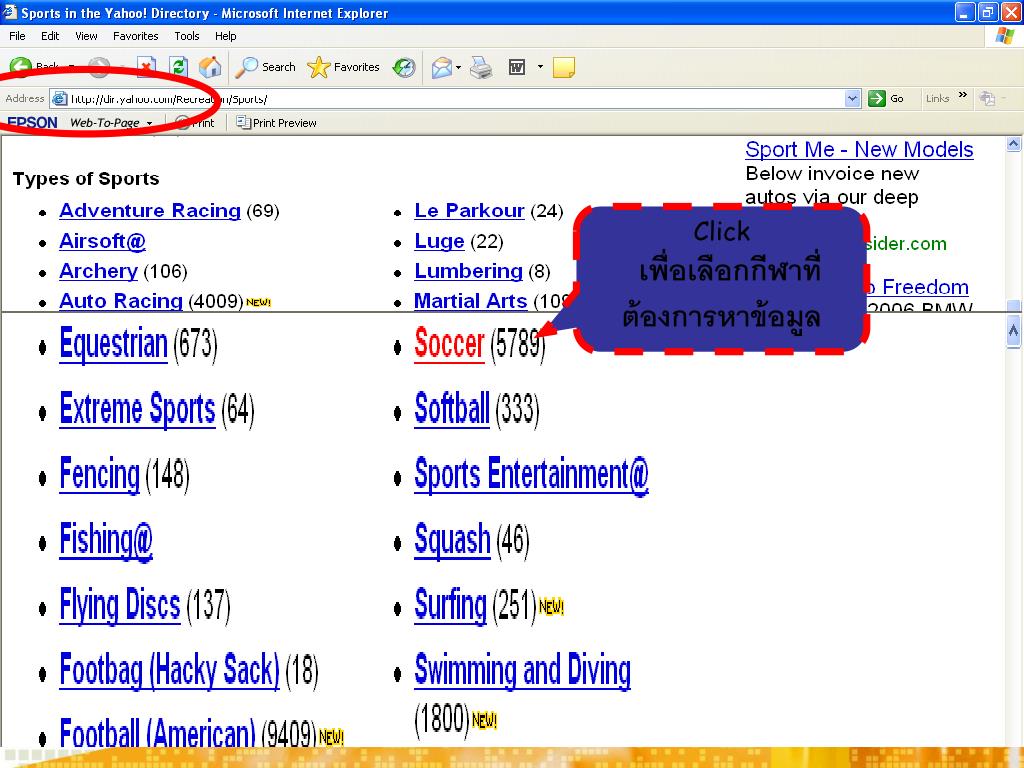
Task: Open the Favorites menu
Action: 135,36
